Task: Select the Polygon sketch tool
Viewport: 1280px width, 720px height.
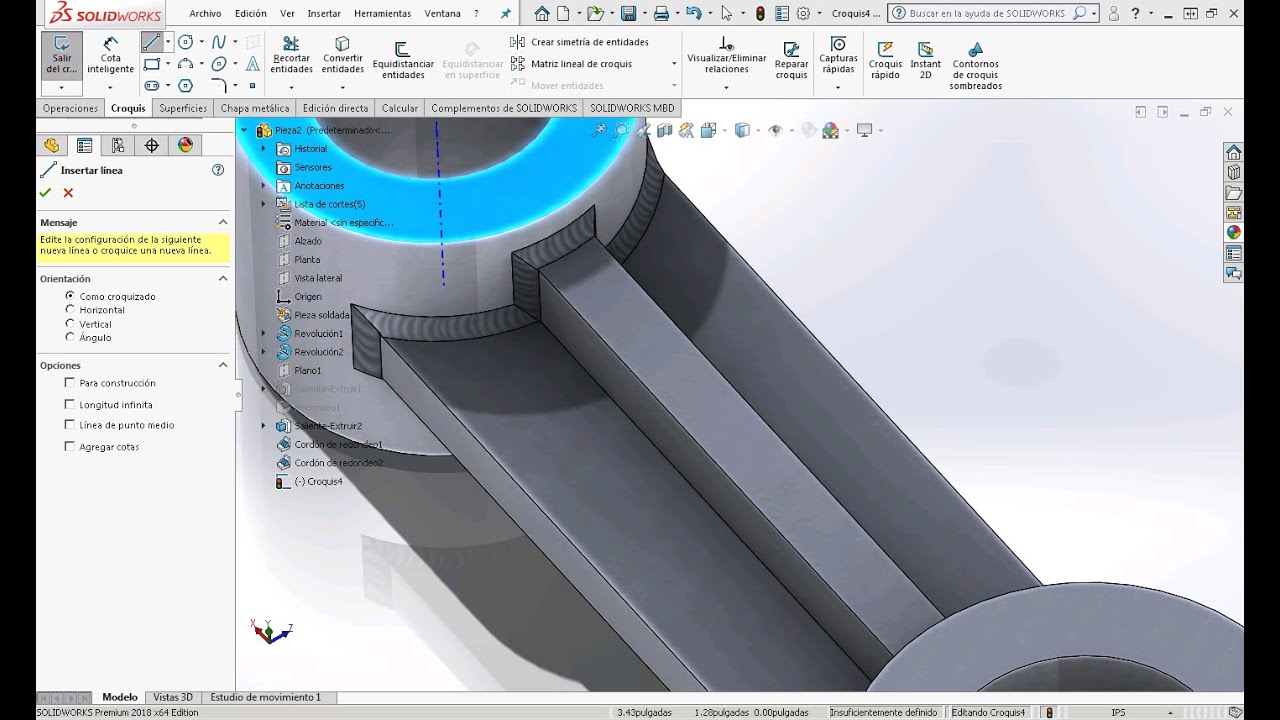Action: tap(185, 86)
